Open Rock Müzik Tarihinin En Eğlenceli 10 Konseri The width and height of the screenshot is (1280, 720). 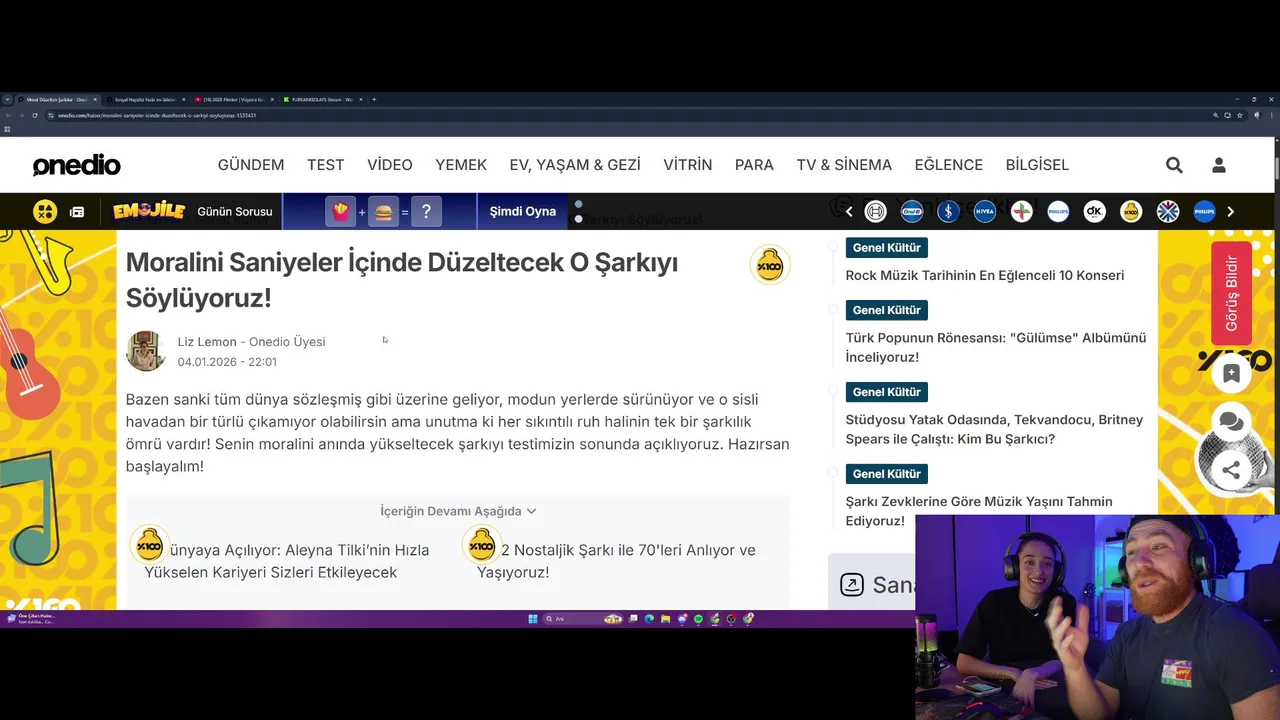[x=985, y=275]
